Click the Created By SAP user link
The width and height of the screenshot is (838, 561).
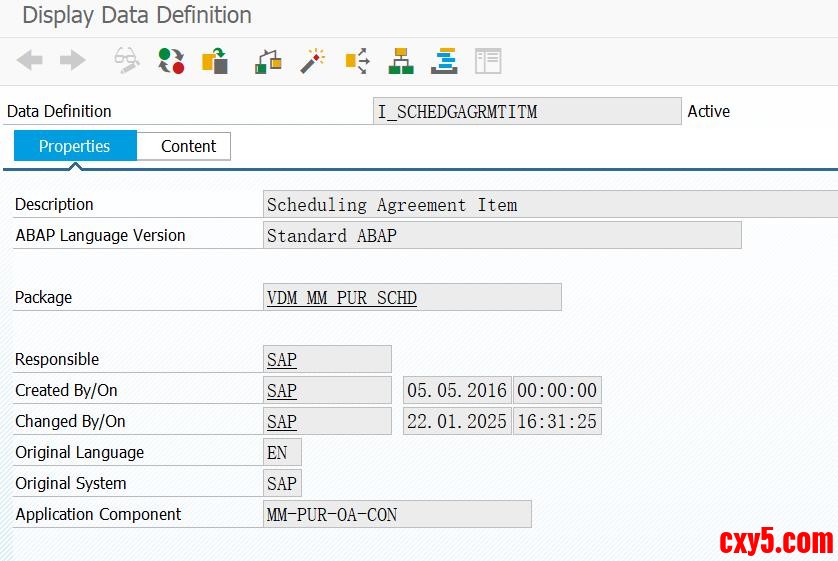(282, 391)
